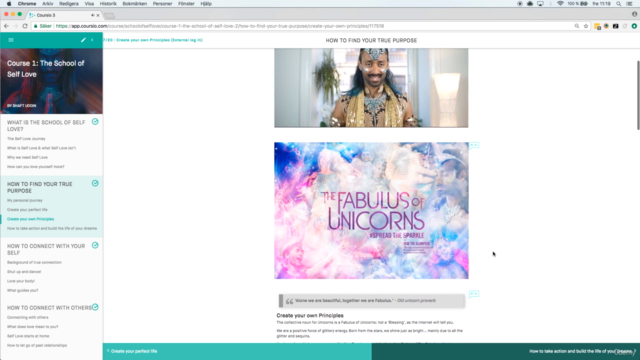Open a new tab with the new tab button
The width and height of the screenshot is (640, 360).
[x=109, y=16]
